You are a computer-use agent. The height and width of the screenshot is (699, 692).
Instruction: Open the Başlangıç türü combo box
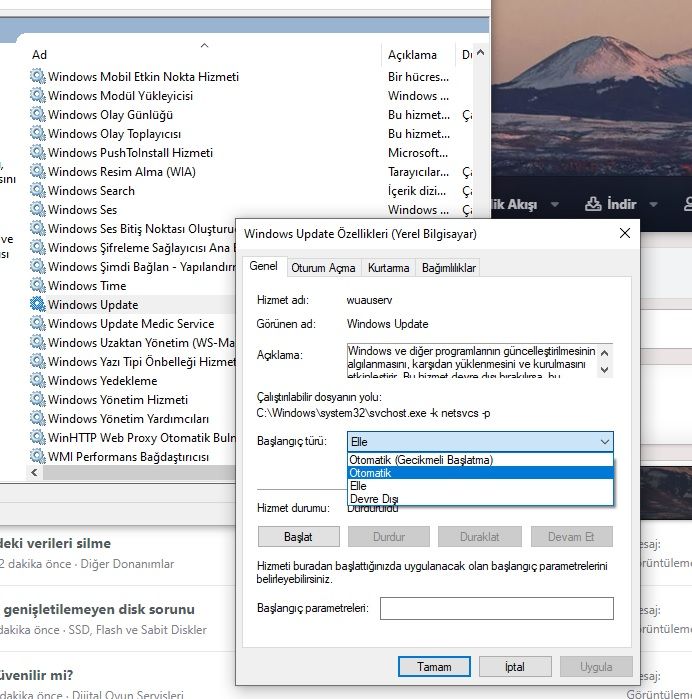click(480, 442)
